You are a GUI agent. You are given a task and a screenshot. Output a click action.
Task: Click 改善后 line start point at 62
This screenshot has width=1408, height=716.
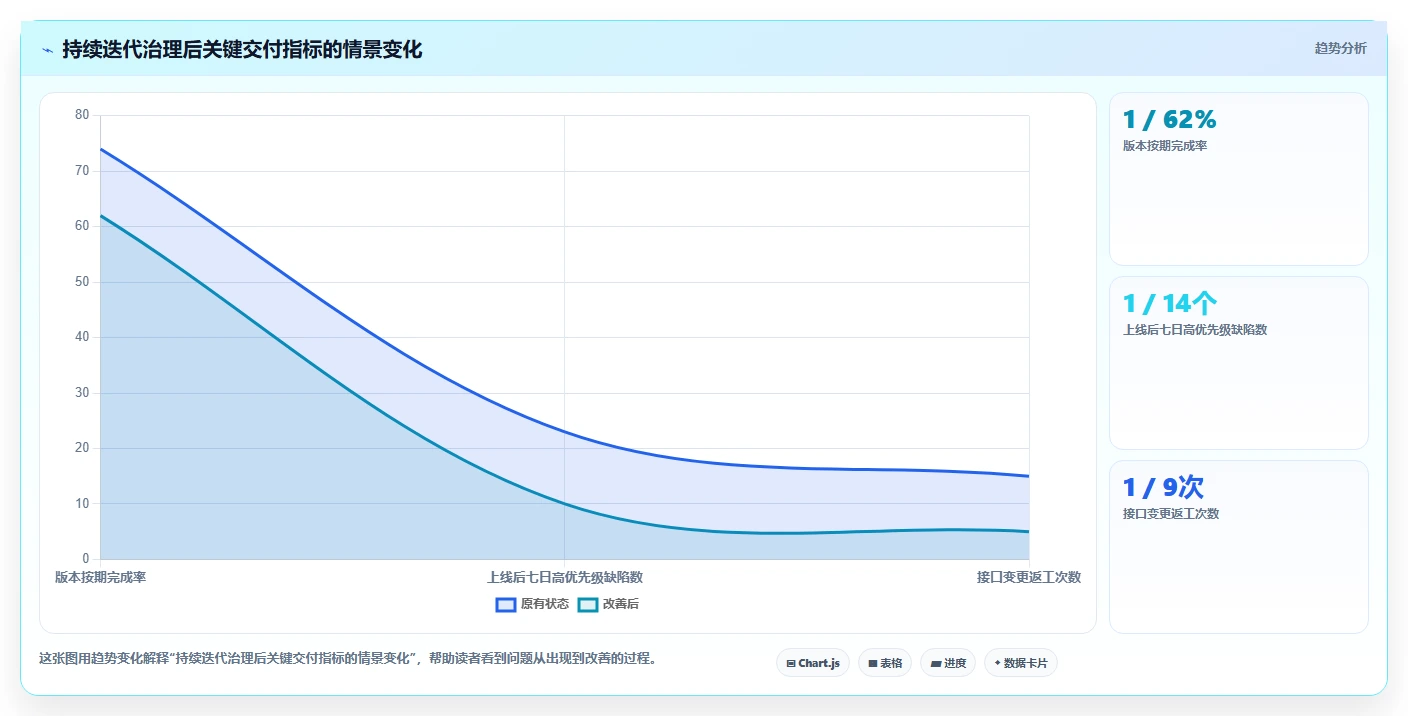pos(101,216)
